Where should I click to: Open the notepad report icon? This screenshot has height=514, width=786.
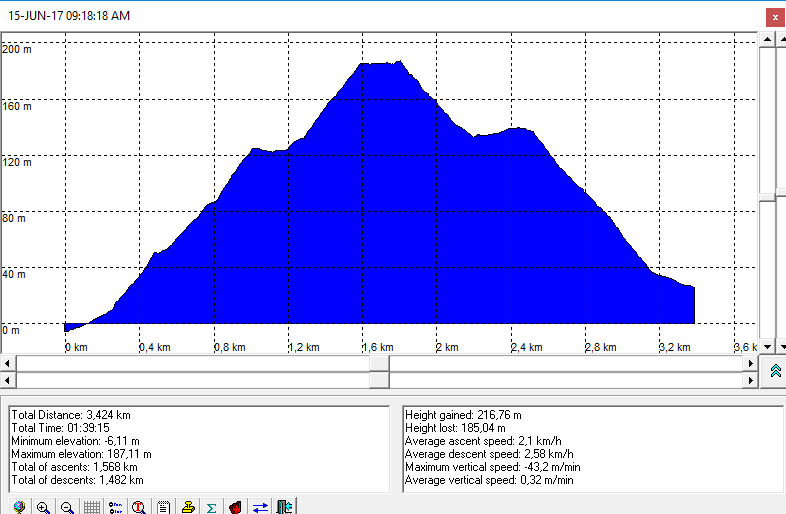pos(163,507)
